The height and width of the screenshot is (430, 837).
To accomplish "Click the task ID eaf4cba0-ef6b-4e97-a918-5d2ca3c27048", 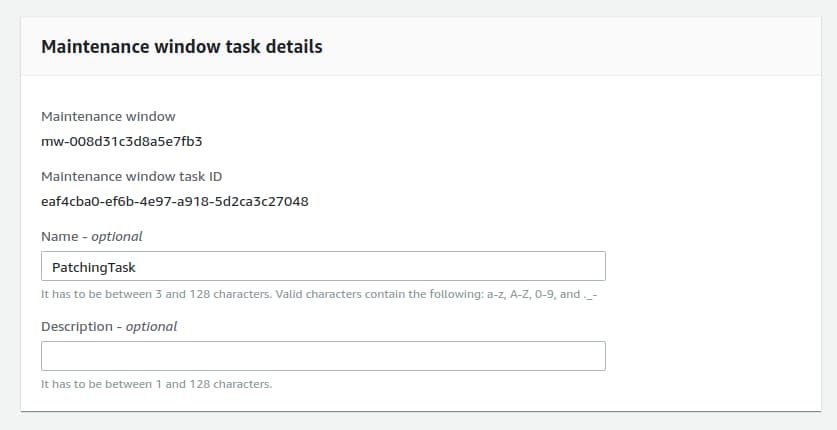I will 174,201.
